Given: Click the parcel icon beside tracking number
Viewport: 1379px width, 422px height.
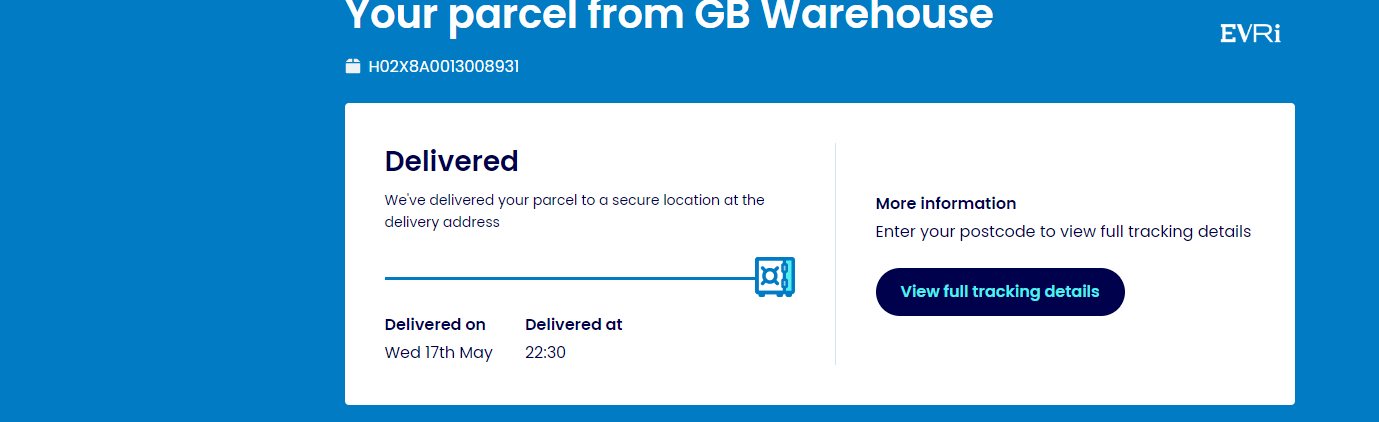Looking at the screenshot, I should (353, 67).
